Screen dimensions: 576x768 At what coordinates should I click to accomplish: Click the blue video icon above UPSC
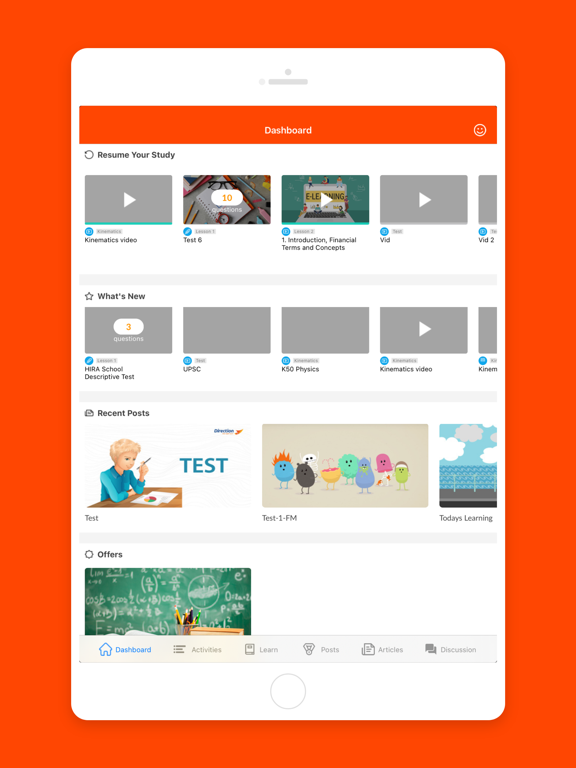click(x=188, y=360)
